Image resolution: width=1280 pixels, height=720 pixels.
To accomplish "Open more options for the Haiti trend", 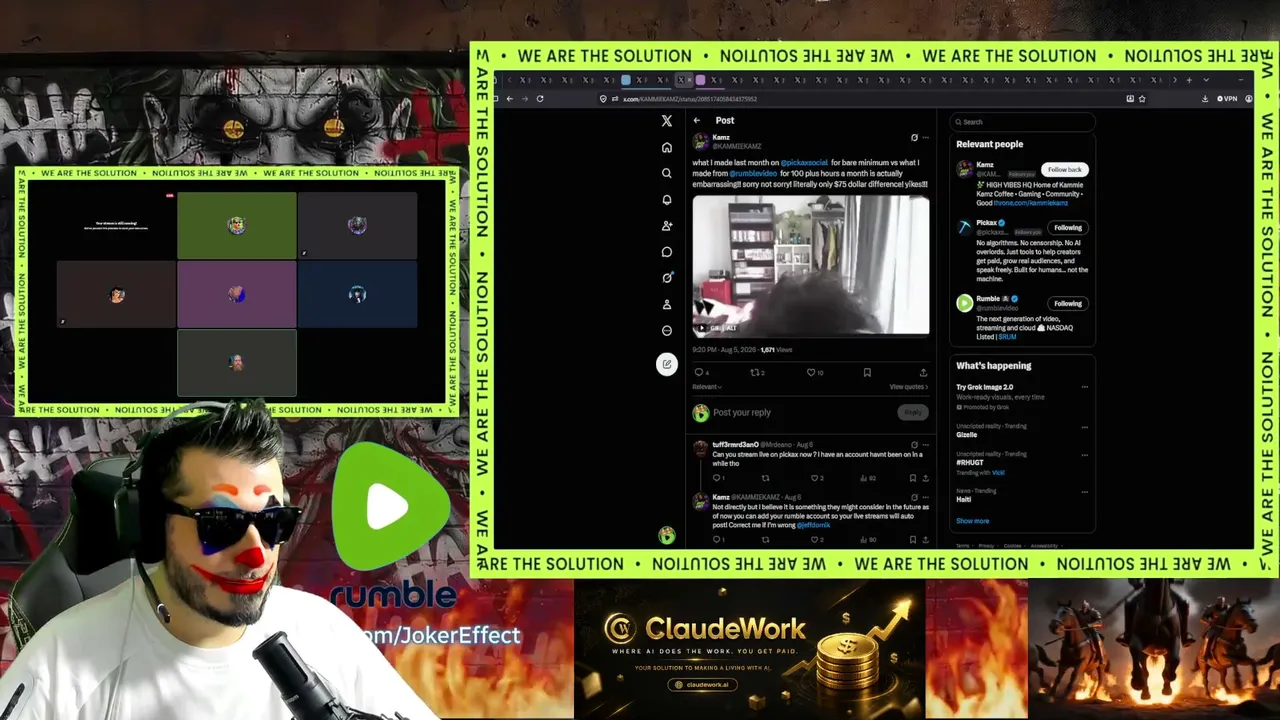I will point(1085,491).
